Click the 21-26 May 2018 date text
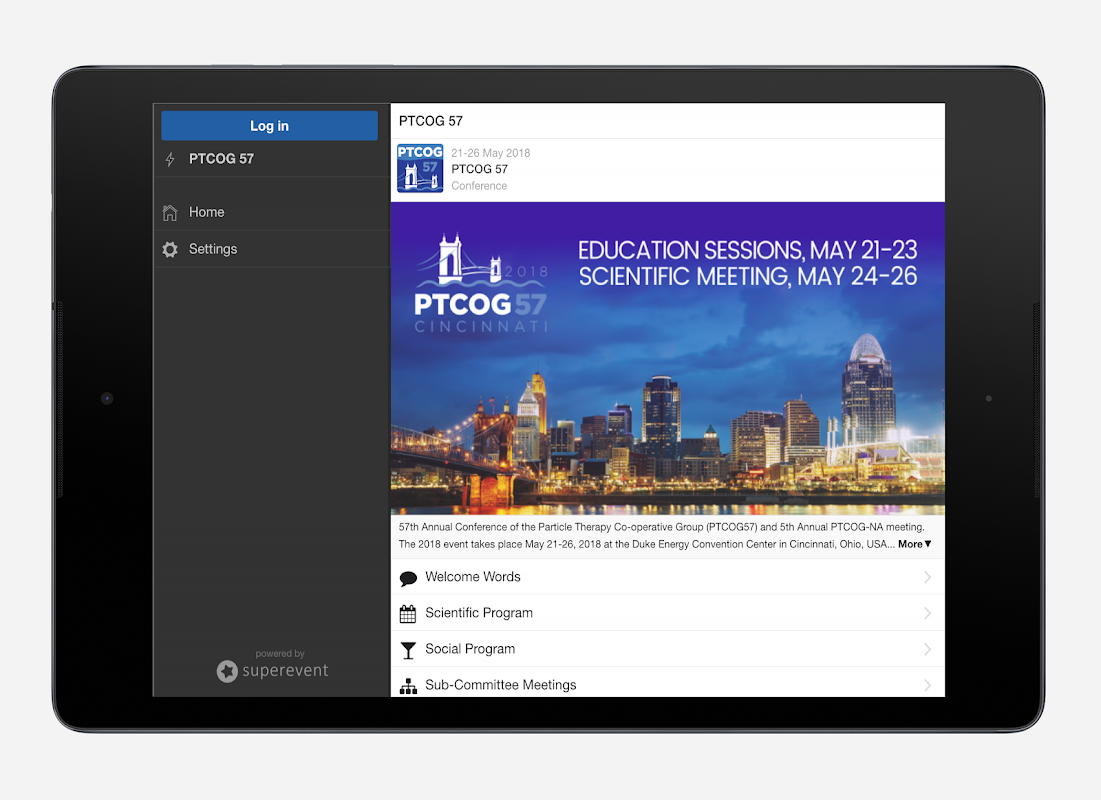Viewport: 1101px width, 800px height. (x=491, y=153)
